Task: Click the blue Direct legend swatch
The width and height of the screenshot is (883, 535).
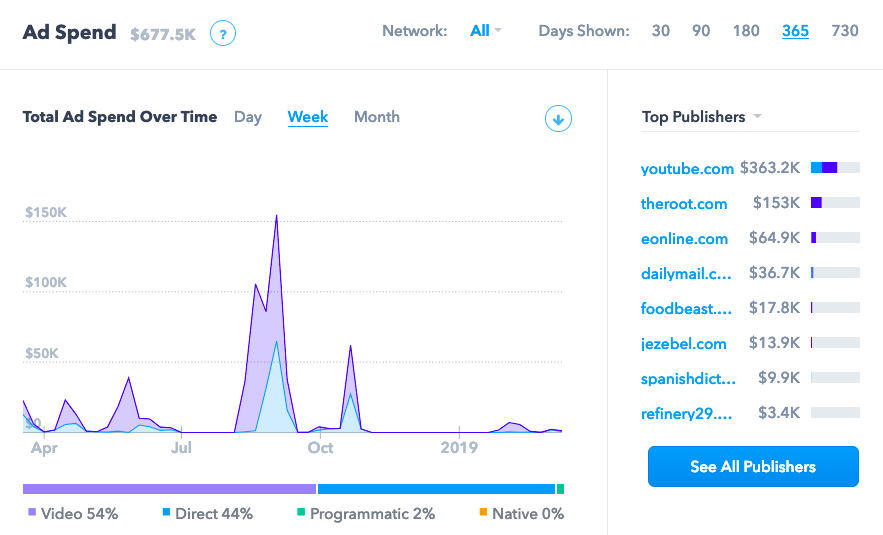Action: pos(166,514)
